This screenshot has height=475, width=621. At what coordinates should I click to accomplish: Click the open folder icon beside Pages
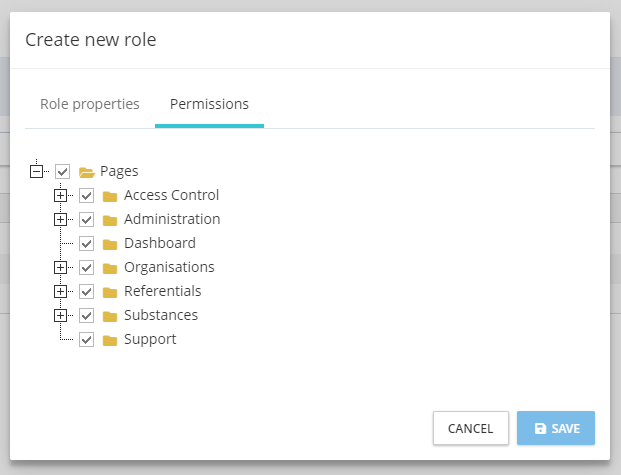pos(86,172)
